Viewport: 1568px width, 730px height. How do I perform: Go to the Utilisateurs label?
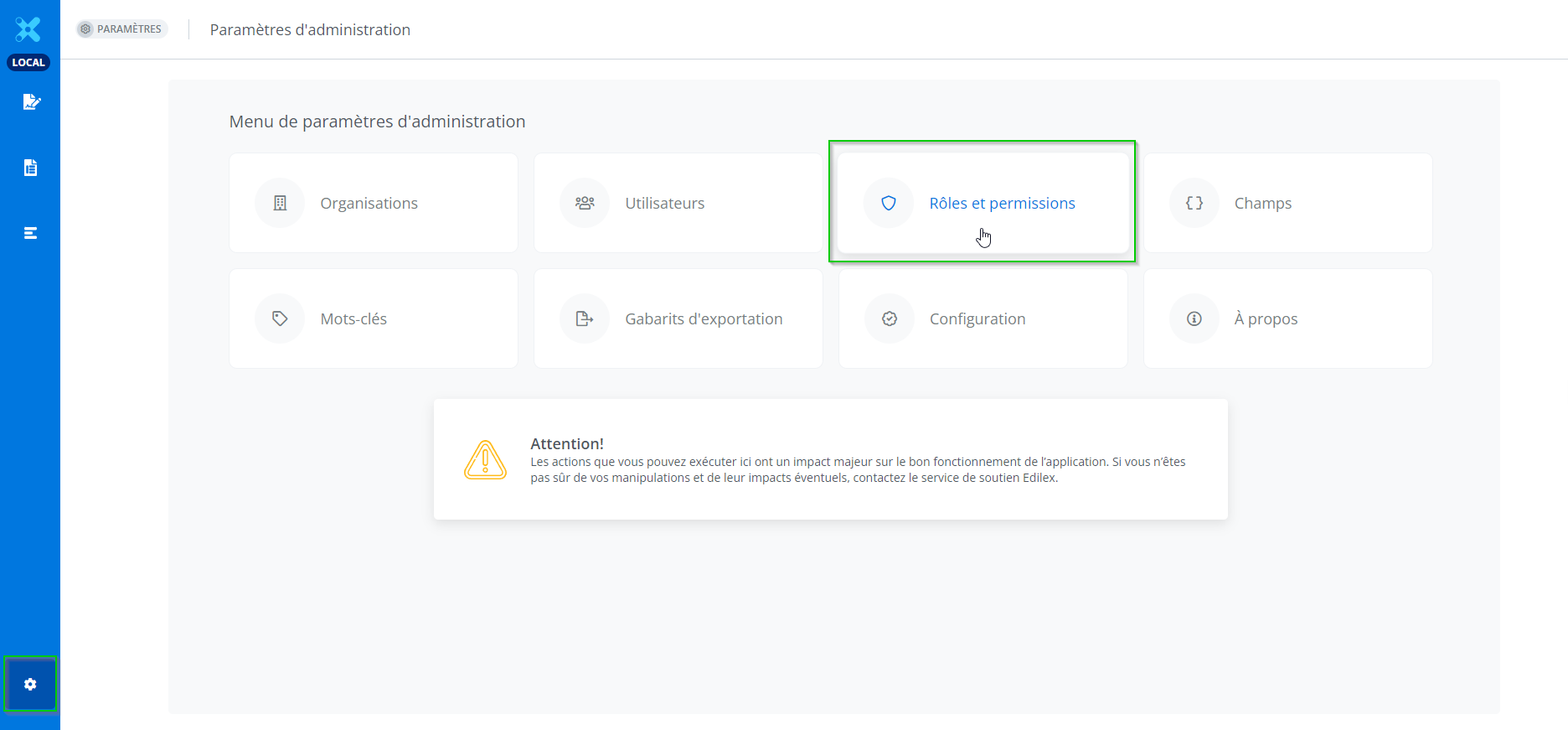664,203
